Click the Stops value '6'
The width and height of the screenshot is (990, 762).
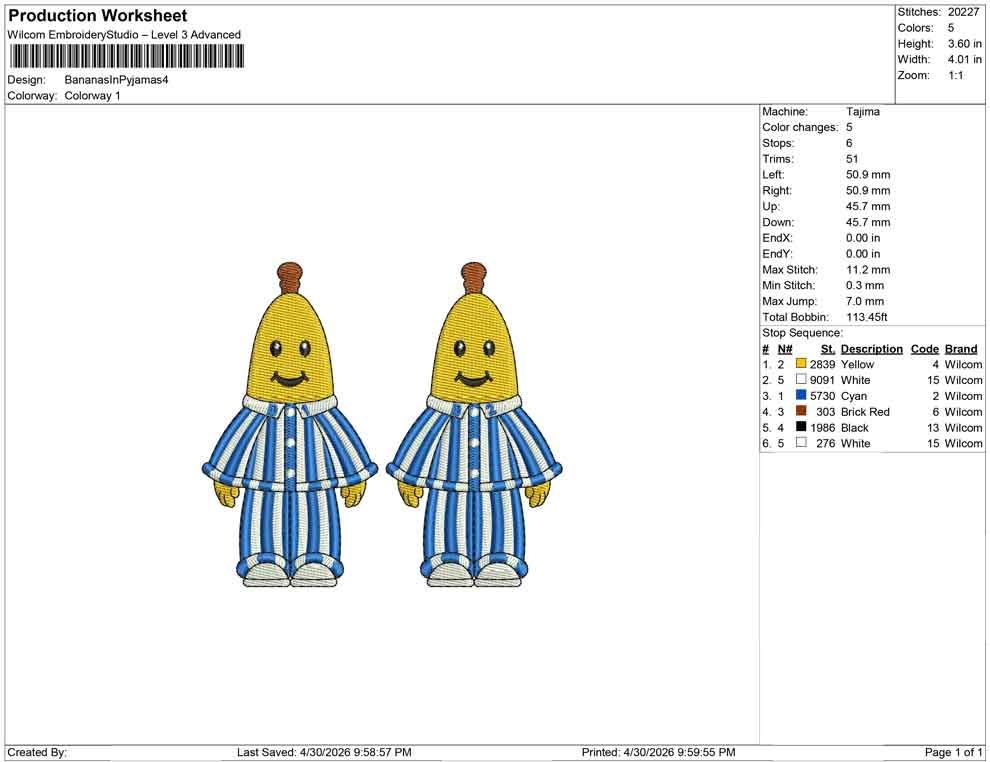[x=849, y=143]
